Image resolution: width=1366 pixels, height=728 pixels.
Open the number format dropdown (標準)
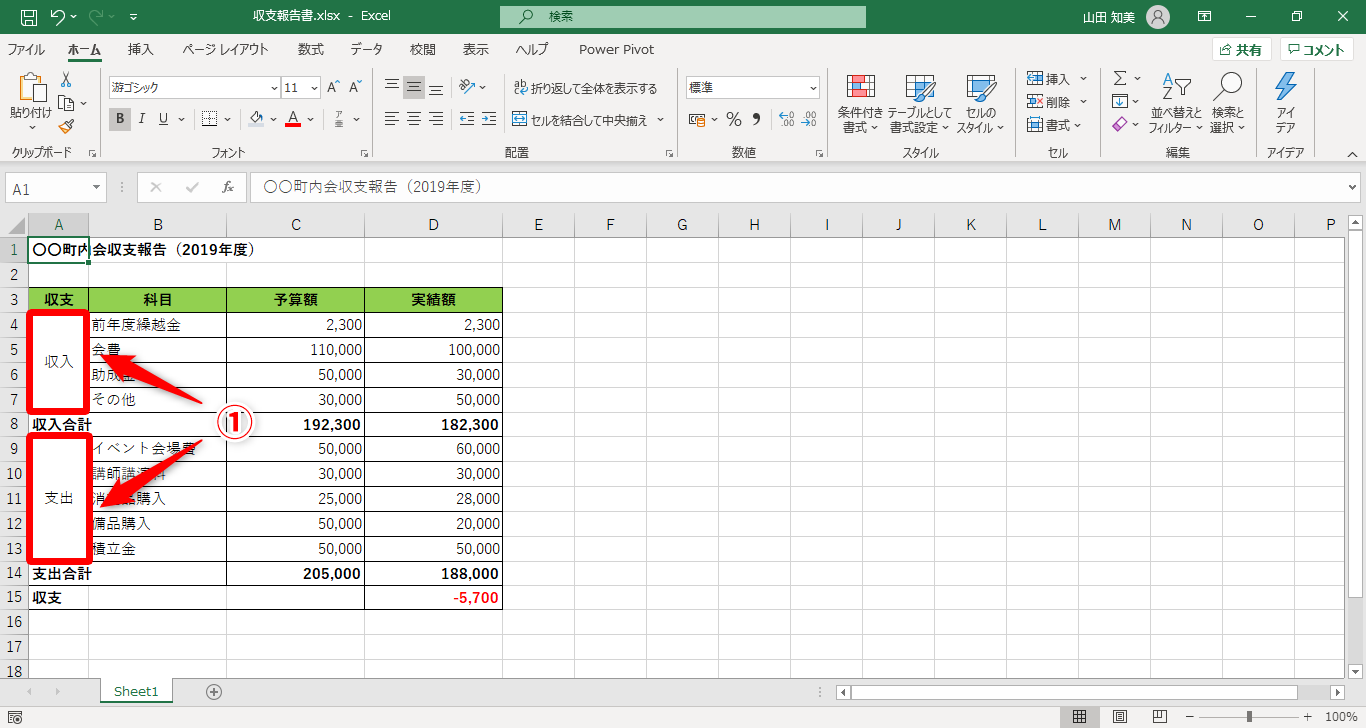812,88
